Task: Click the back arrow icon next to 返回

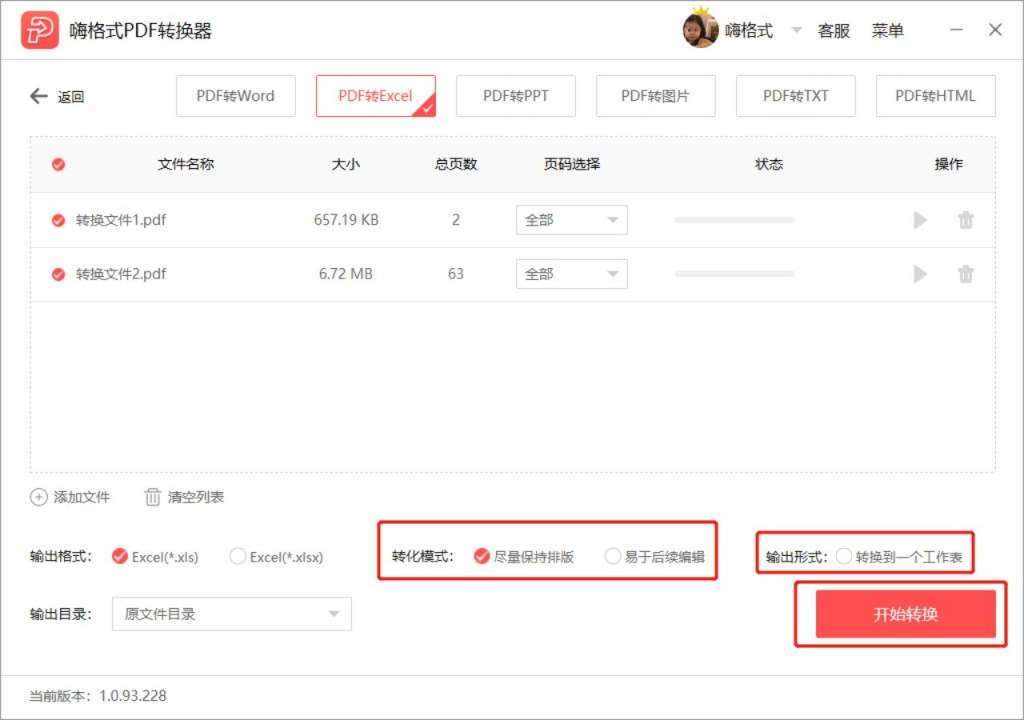Action: (x=39, y=96)
